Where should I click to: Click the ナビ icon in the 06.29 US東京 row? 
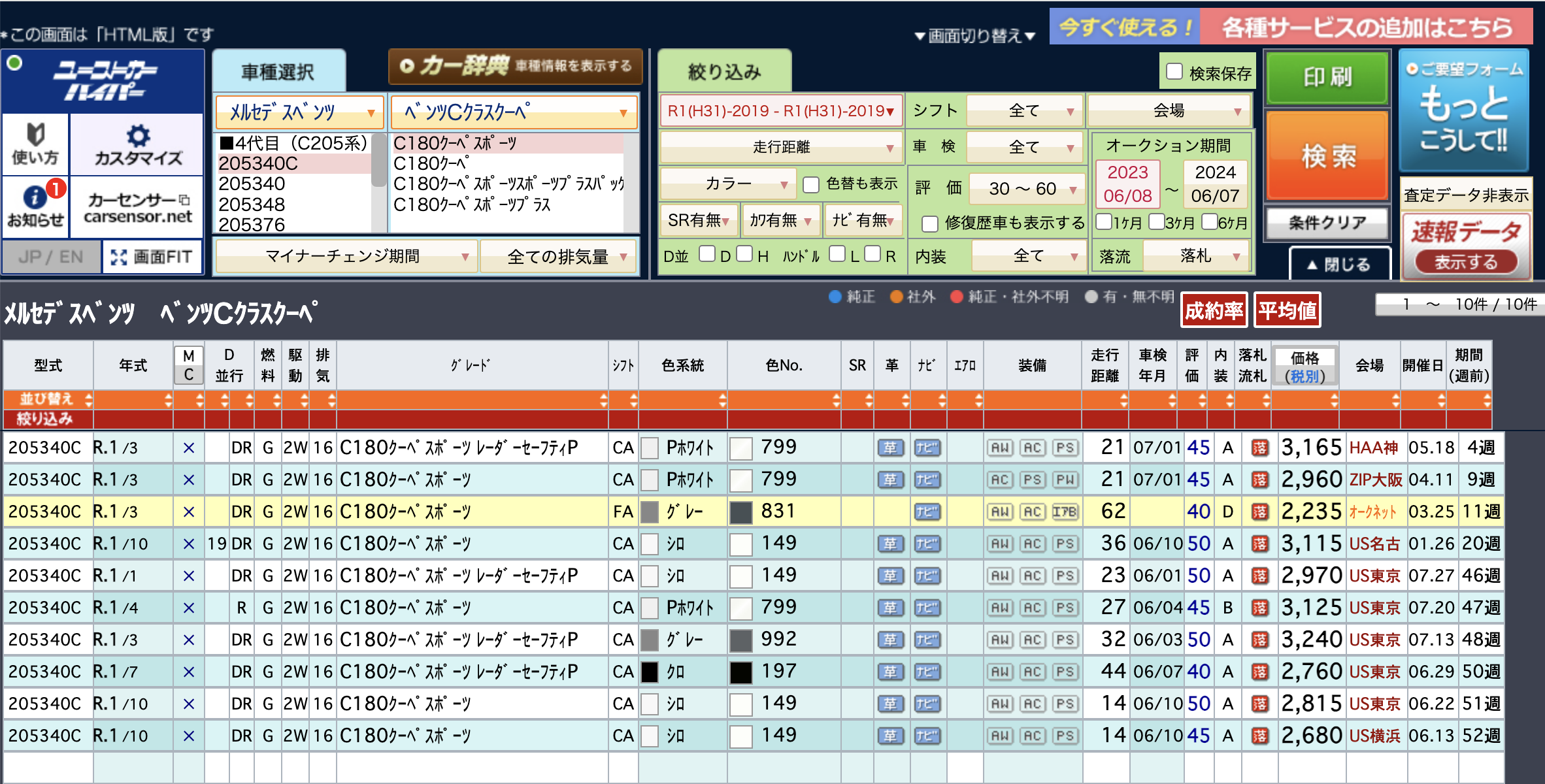pos(927,672)
